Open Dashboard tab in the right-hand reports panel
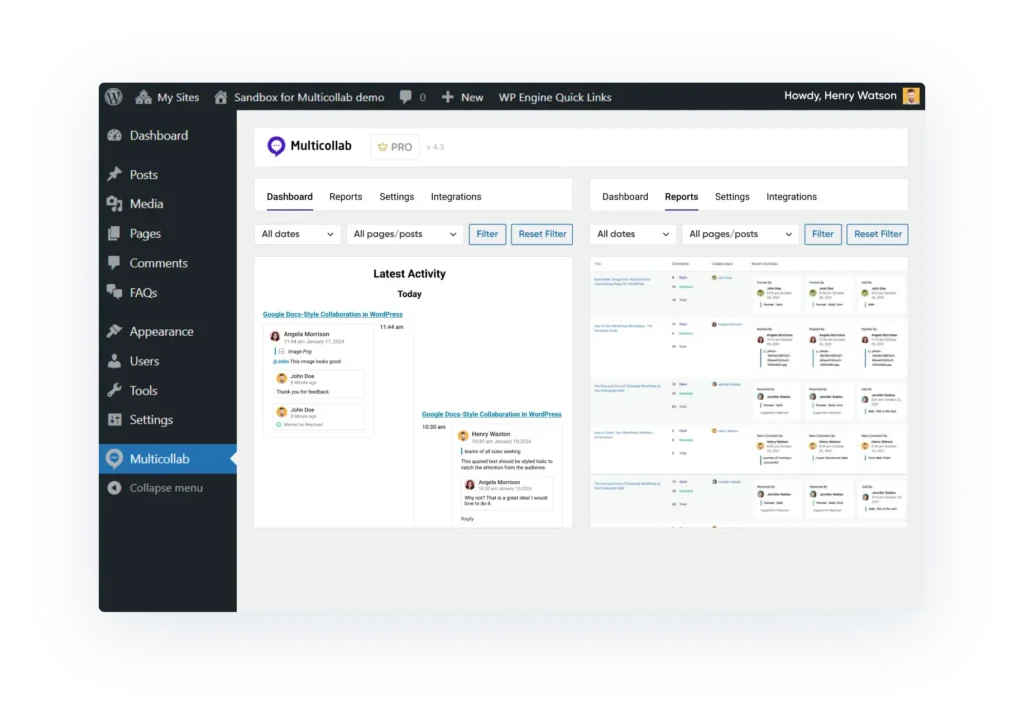Viewport: 1024px width, 727px height. point(625,197)
